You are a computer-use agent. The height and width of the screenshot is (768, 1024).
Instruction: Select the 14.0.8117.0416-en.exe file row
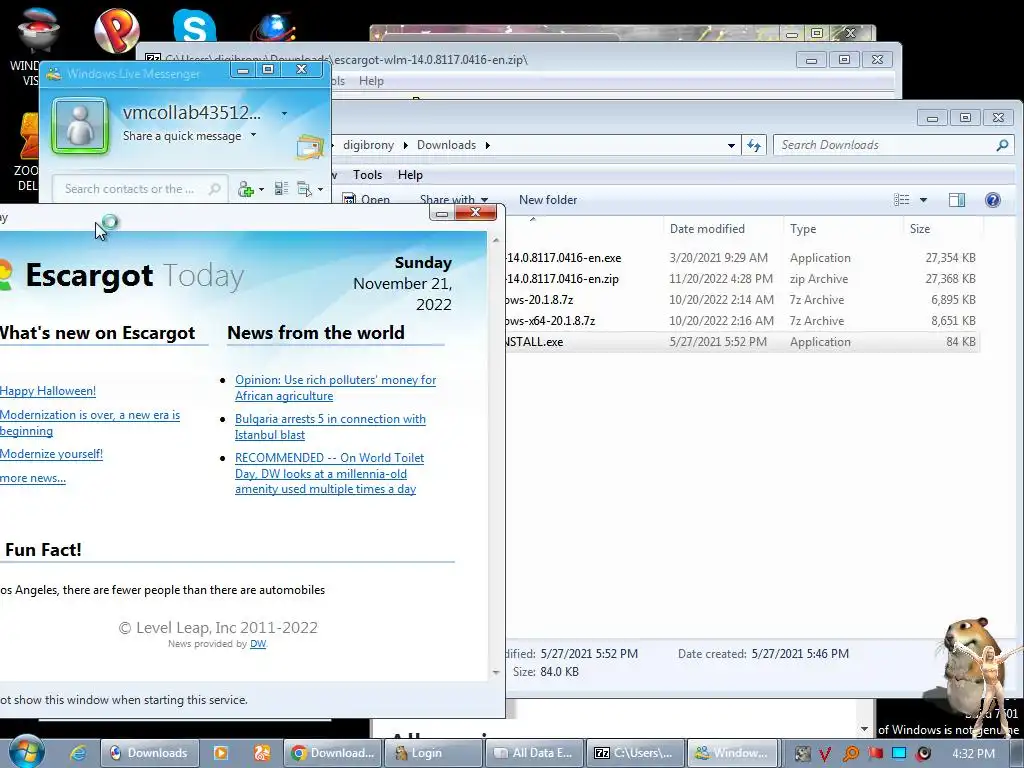pos(741,258)
